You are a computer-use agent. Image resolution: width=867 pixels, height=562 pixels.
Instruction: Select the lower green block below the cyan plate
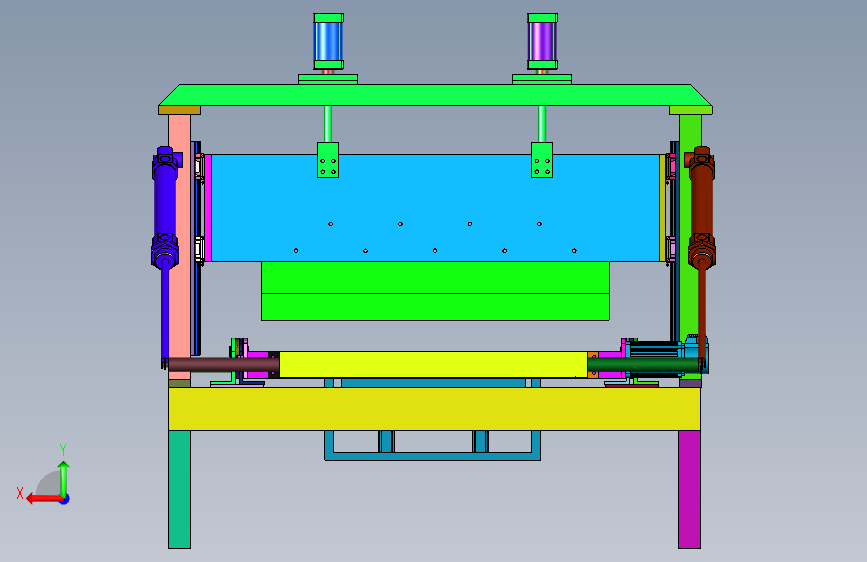click(x=435, y=307)
